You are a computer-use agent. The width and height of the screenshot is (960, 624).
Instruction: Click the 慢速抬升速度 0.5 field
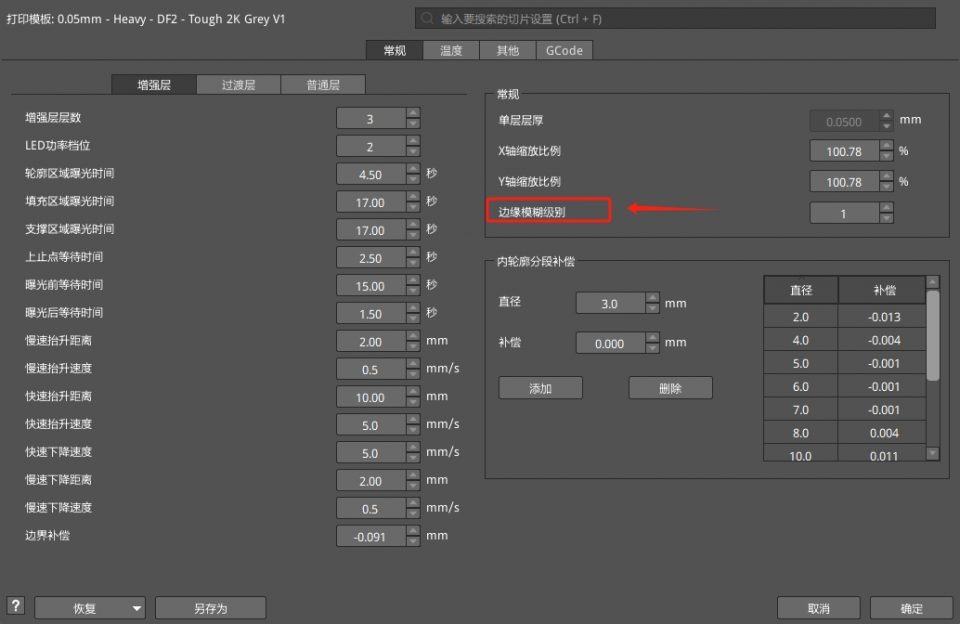(371, 369)
